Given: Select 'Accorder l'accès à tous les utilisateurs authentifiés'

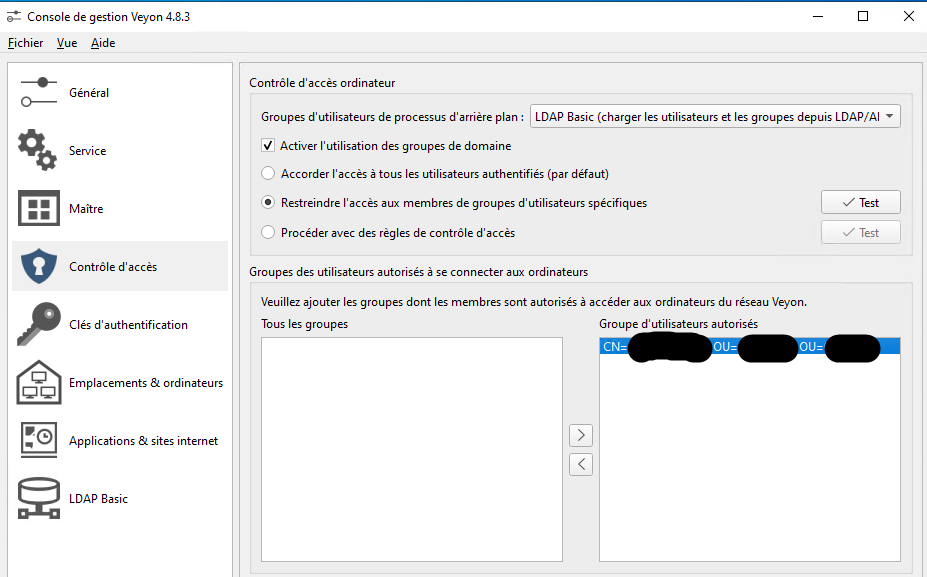Looking at the screenshot, I should click(268, 173).
